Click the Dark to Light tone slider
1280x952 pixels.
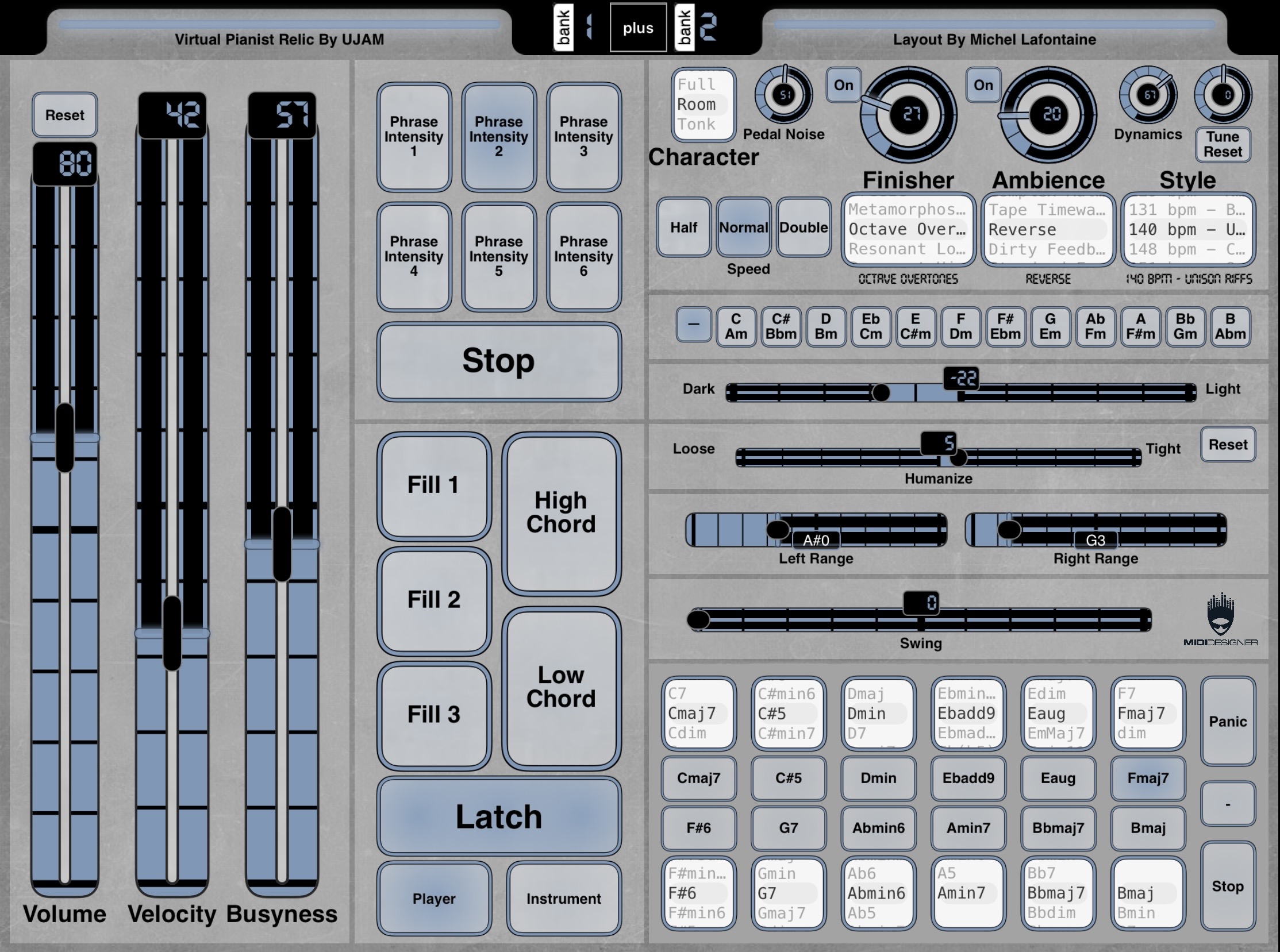click(960, 392)
